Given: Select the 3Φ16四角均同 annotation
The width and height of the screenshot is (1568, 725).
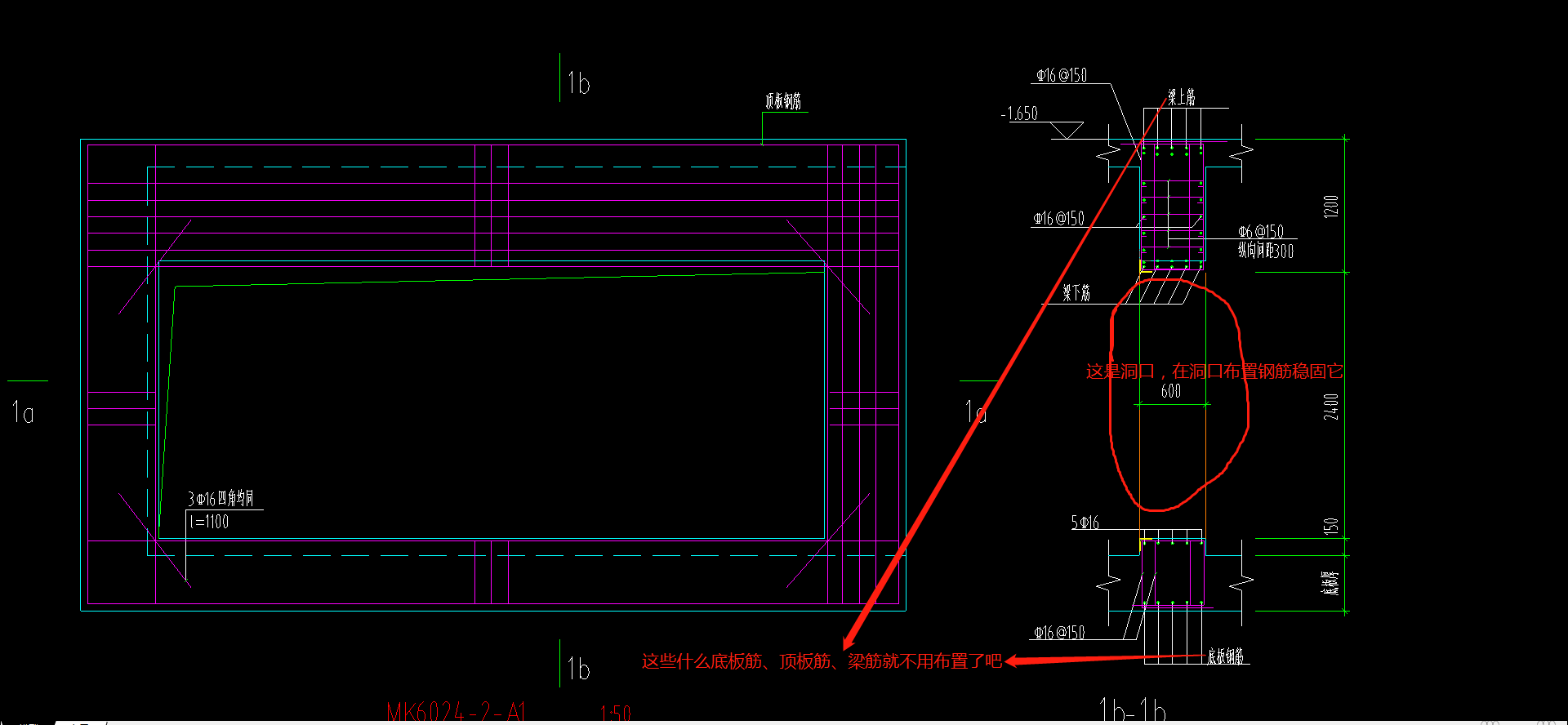Looking at the screenshot, I should click(x=220, y=499).
